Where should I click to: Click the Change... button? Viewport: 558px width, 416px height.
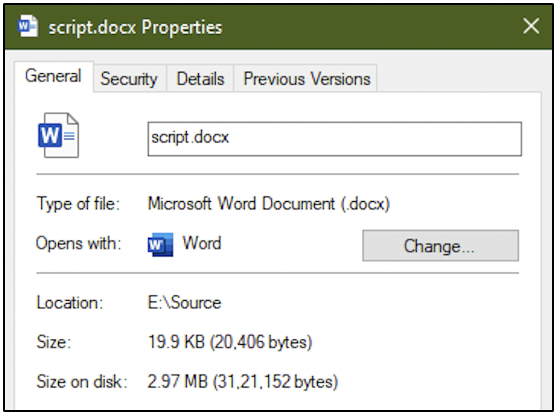tap(441, 246)
